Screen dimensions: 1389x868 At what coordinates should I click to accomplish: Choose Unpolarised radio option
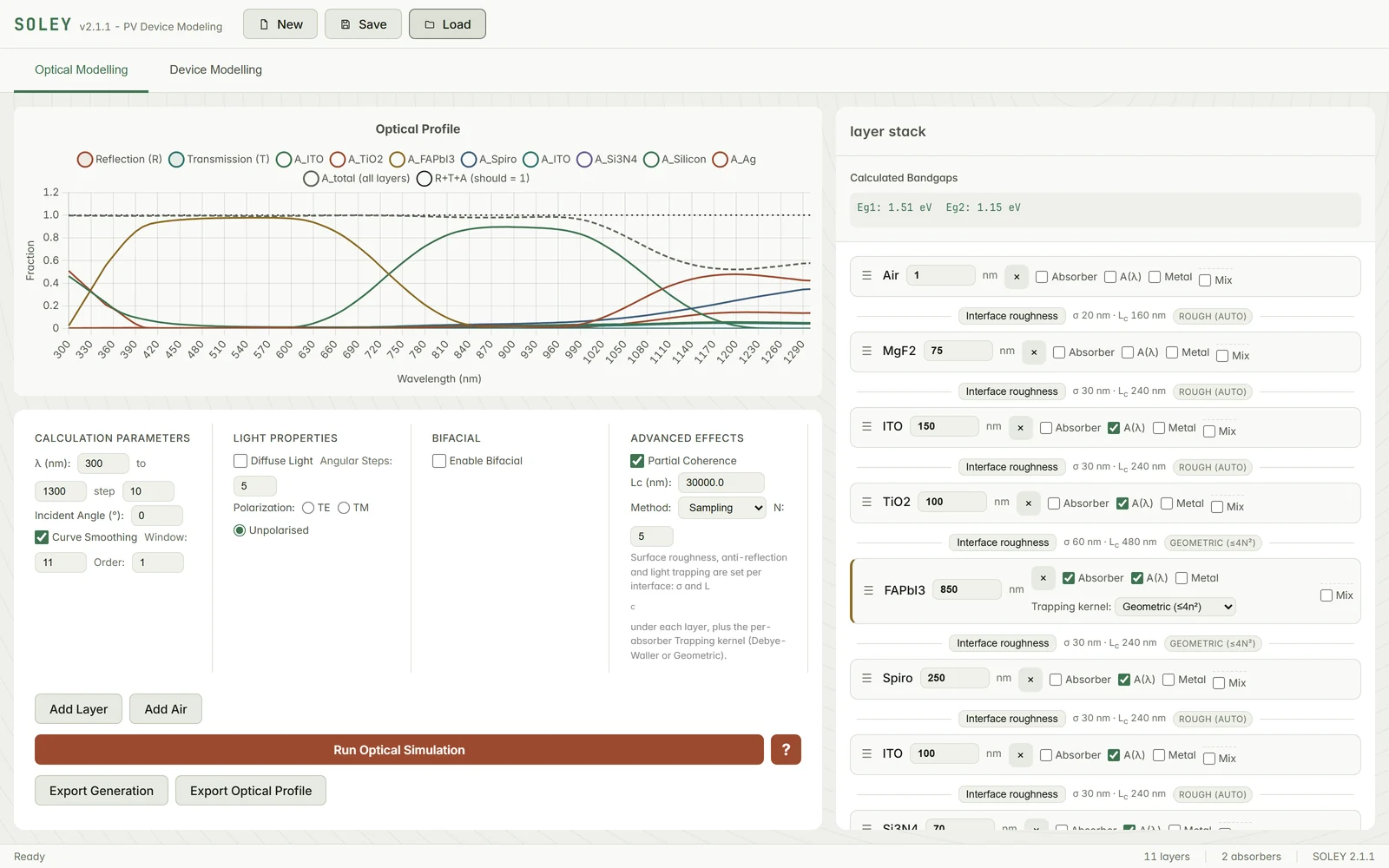pyautogui.click(x=240, y=530)
